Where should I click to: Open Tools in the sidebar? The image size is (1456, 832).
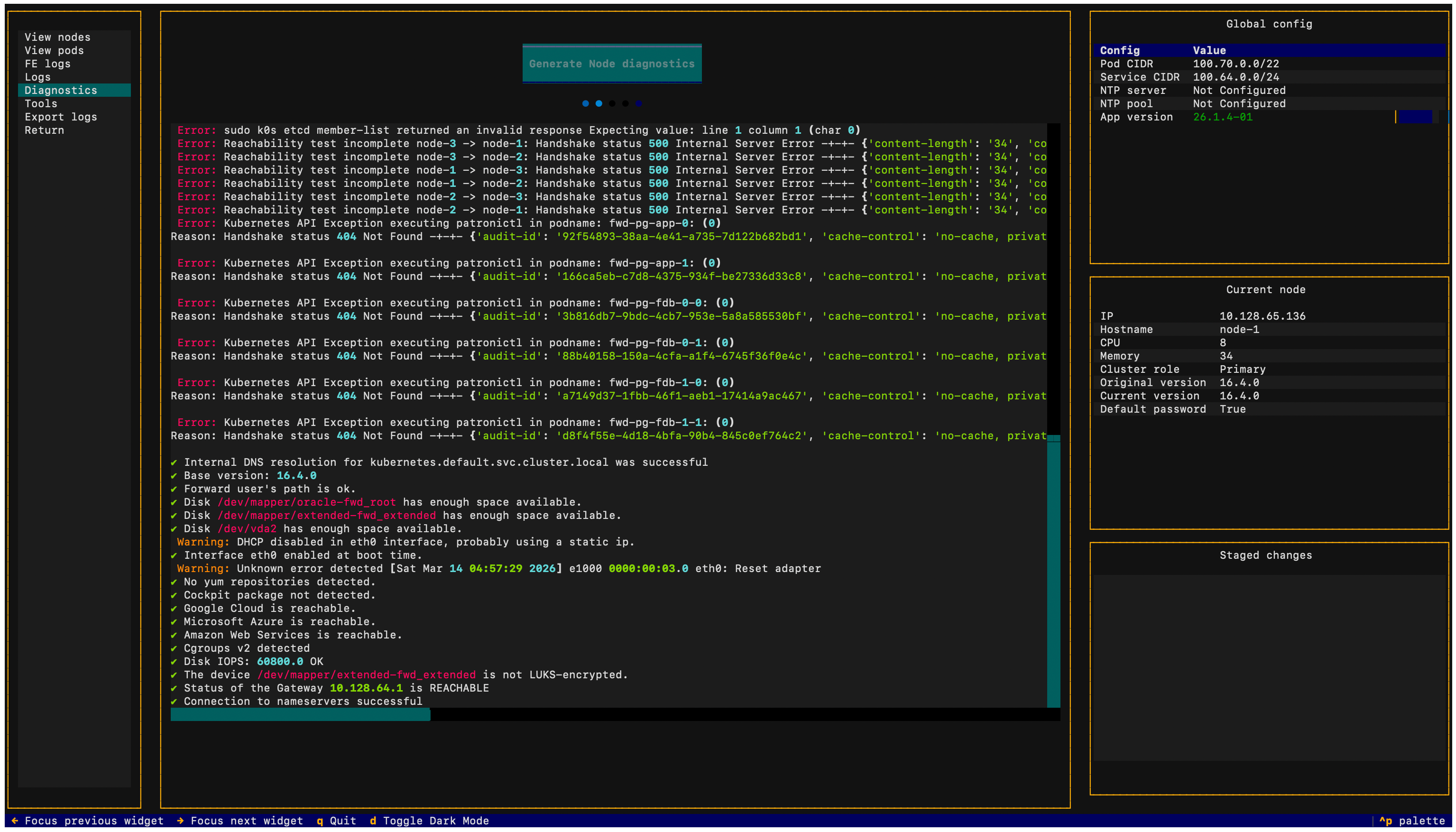(x=74, y=103)
